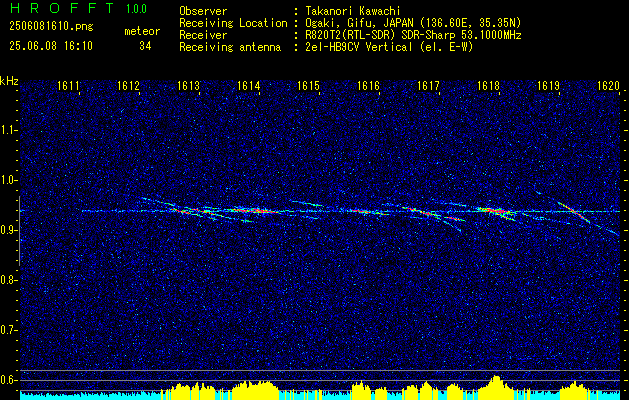This screenshot has width=629, height=400.
Task: Click the 0.7 frequency axis label
Action: (9, 330)
